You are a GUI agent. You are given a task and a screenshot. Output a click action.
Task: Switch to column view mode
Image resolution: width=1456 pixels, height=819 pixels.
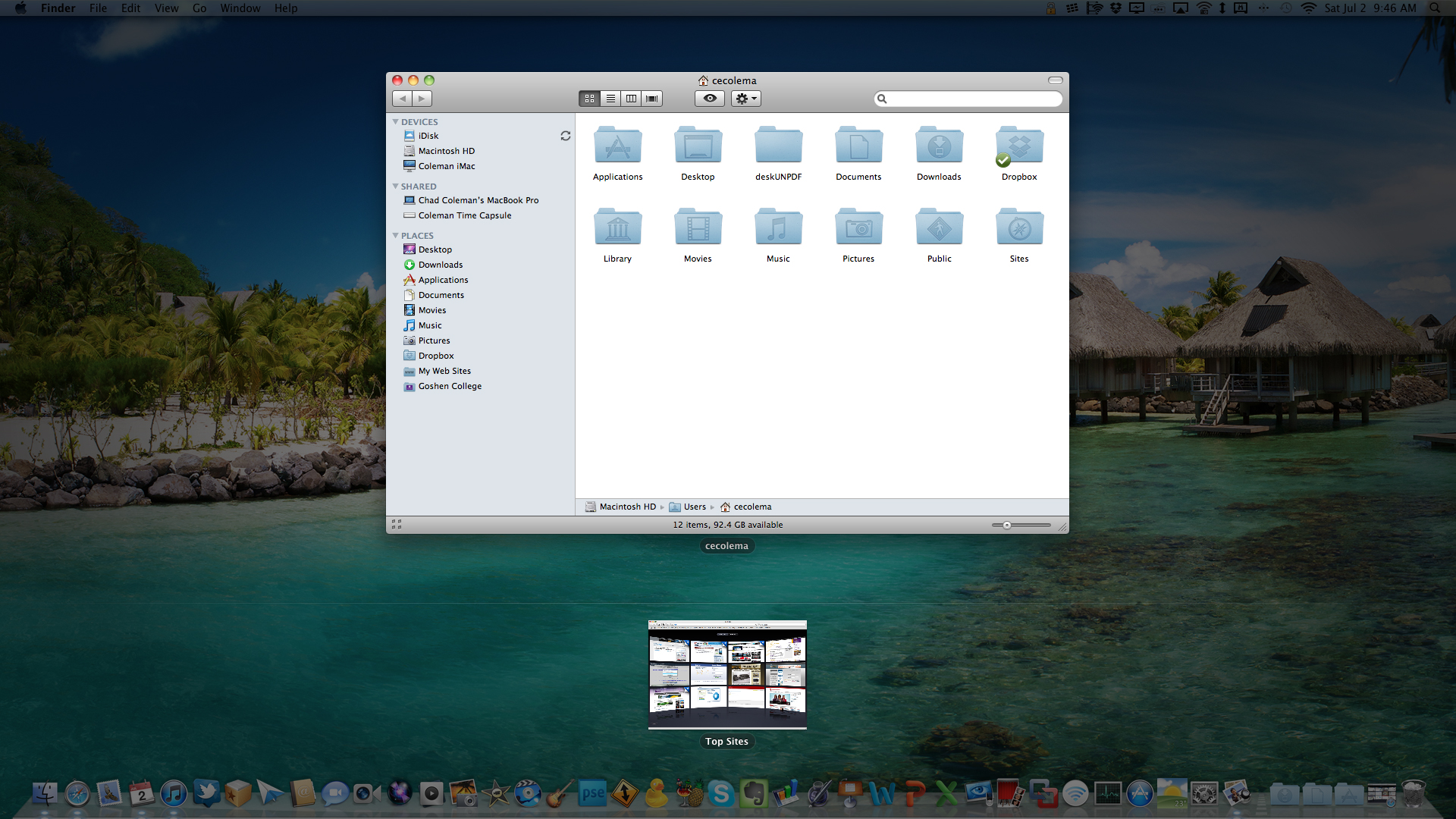(x=631, y=99)
